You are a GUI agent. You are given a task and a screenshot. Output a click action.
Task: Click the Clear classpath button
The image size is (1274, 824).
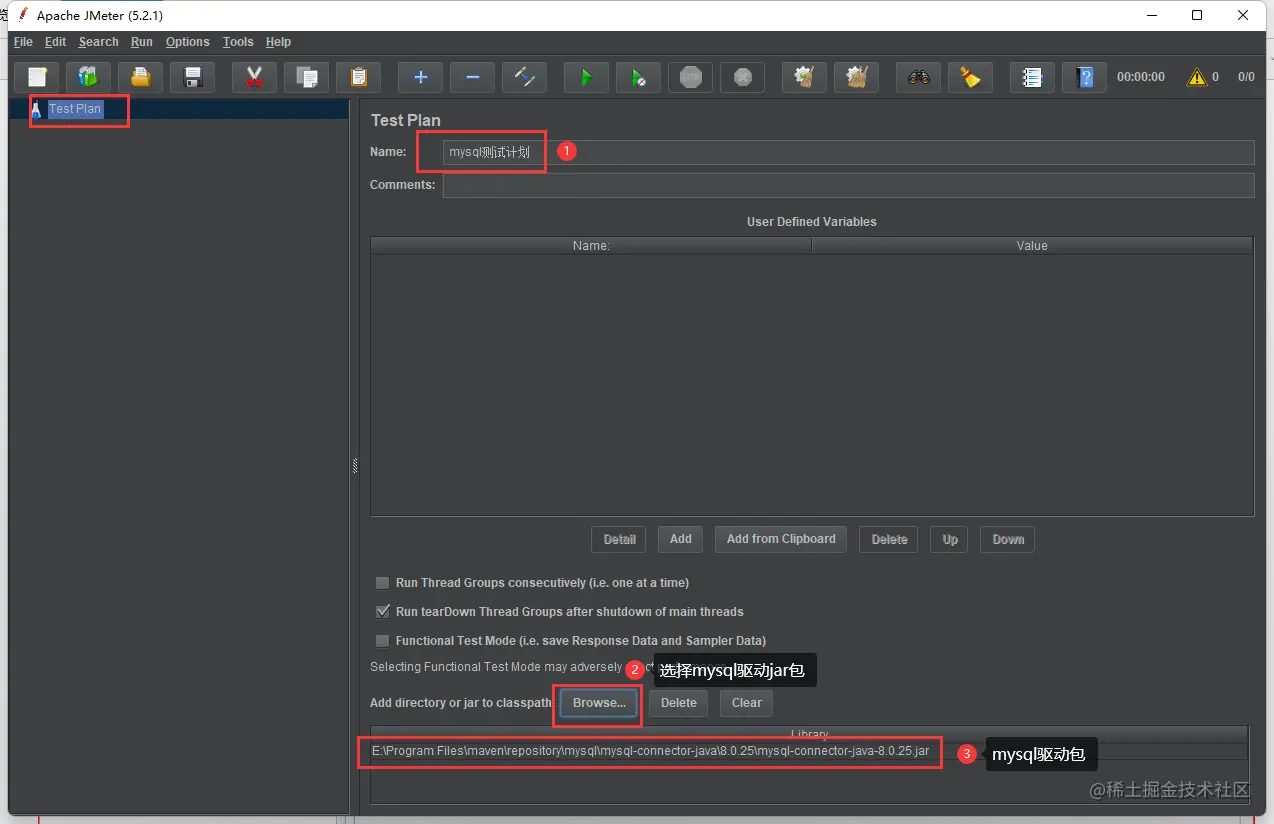click(x=747, y=703)
